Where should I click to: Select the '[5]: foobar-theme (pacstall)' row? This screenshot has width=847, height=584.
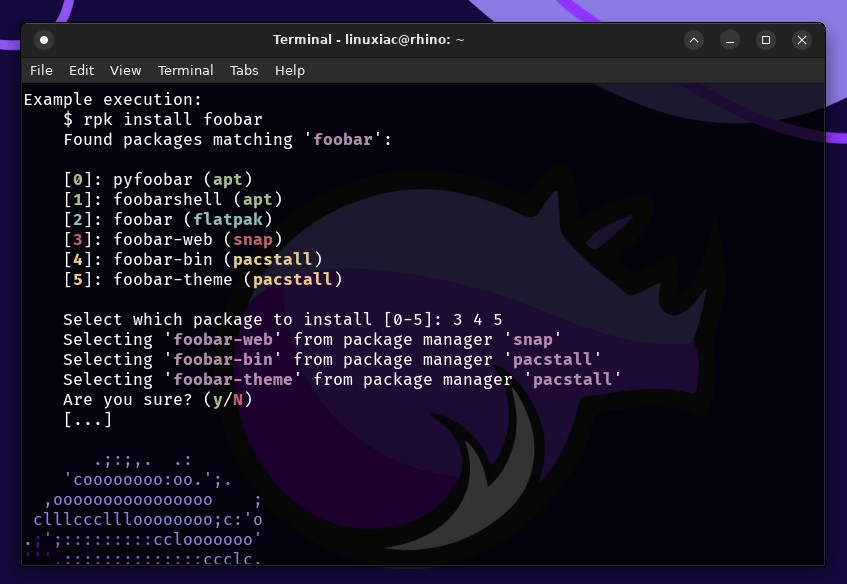pyautogui.click(x=203, y=279)
